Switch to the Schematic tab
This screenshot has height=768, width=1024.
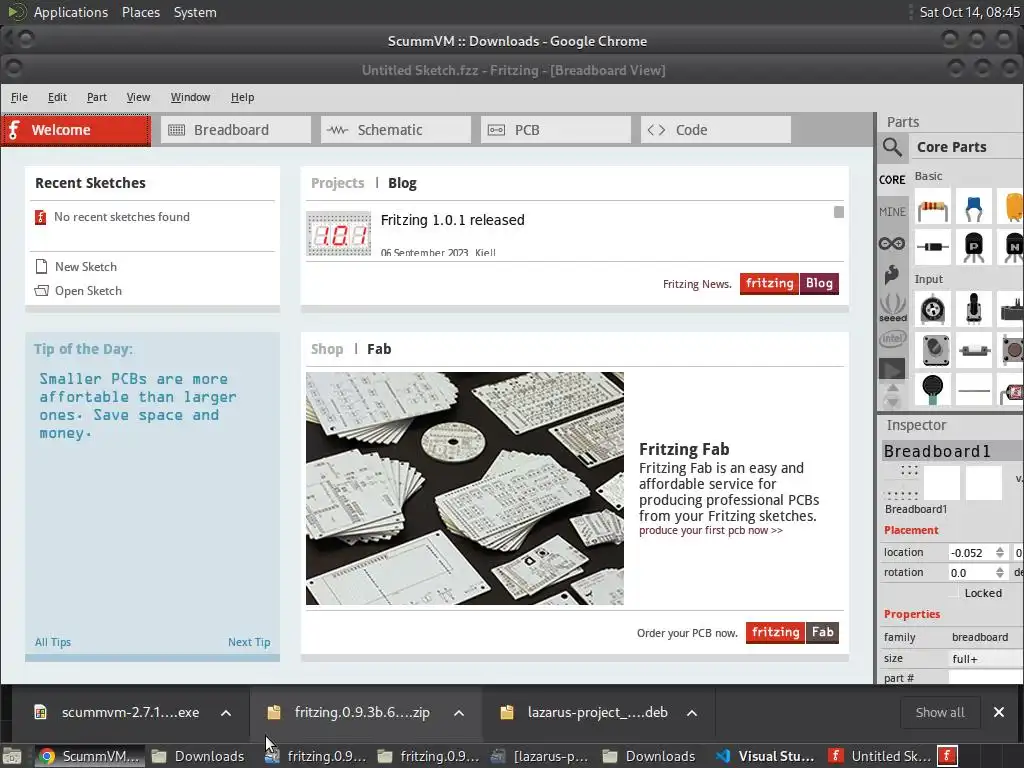[396, 130]
